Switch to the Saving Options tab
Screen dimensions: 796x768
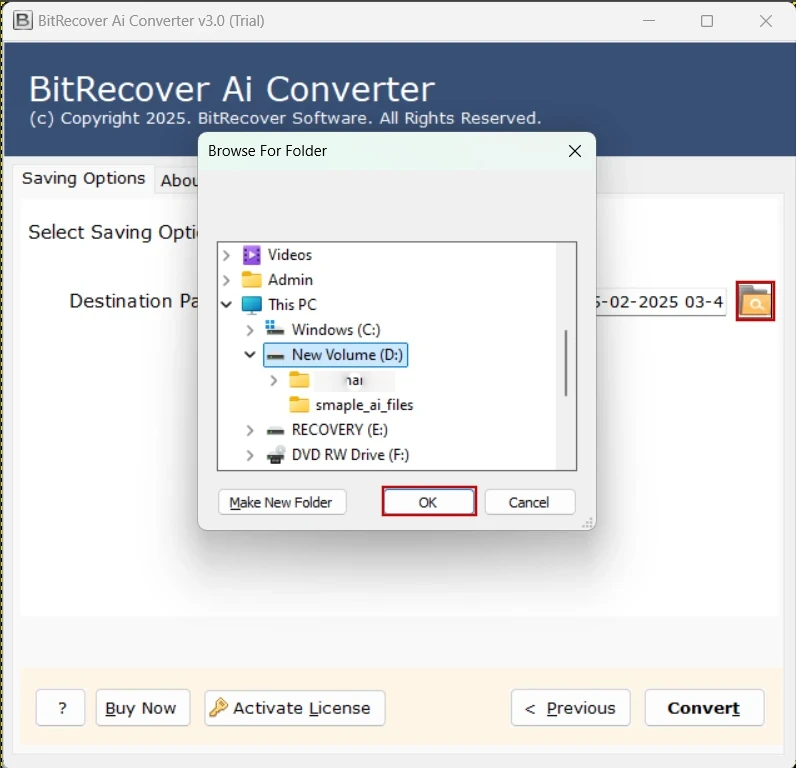84,179
